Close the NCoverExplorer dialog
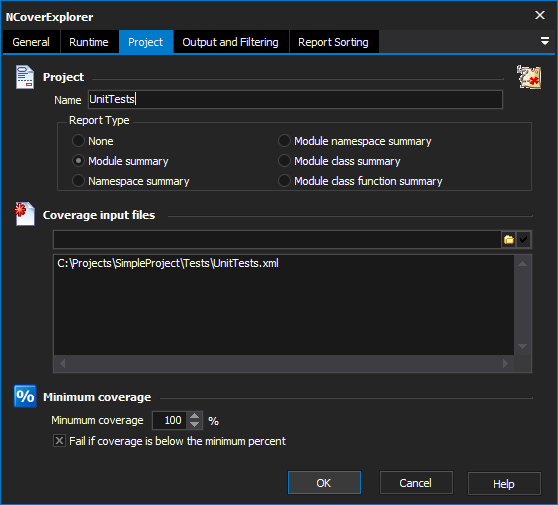 tap(540, 15)
